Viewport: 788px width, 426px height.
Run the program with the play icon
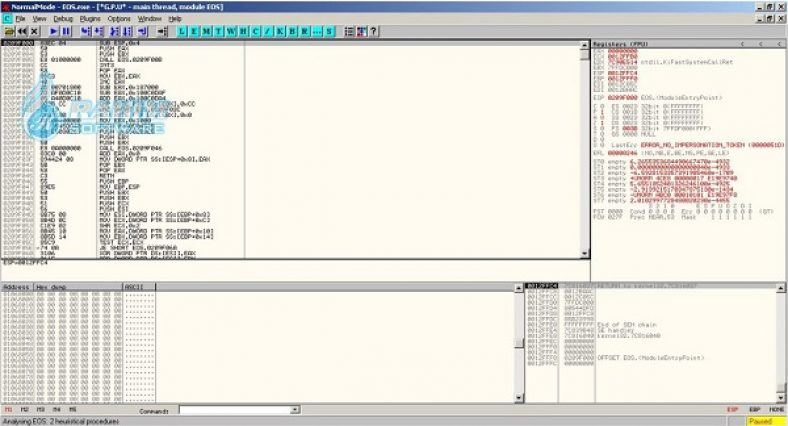coord(54,31)
